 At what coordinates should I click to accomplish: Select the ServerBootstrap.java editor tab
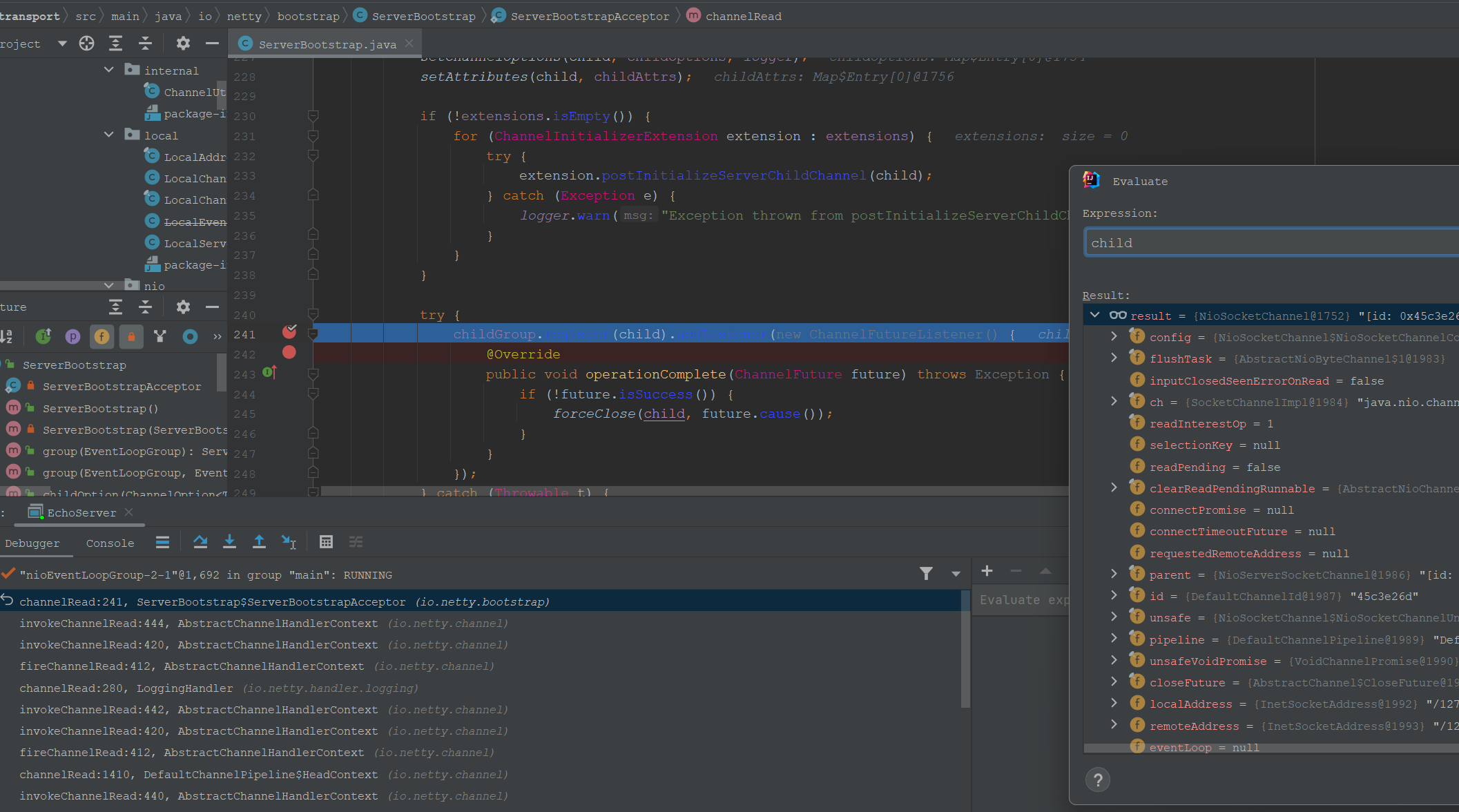(x=327, y=44)
